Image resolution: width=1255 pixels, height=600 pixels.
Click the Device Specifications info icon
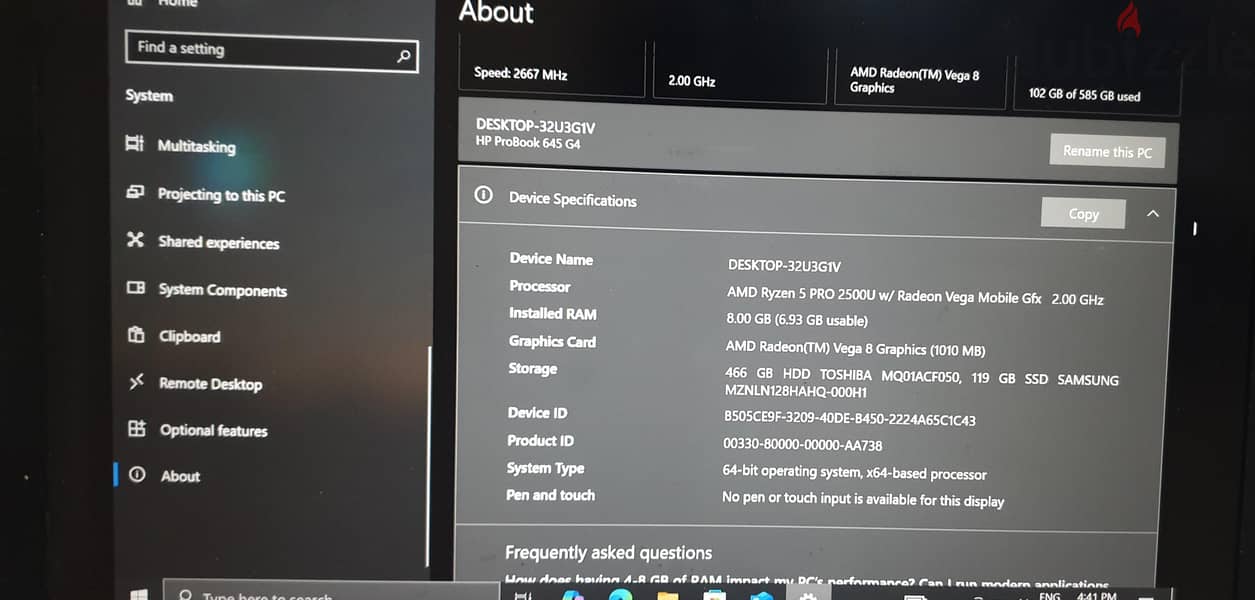[x=483, y=195]
